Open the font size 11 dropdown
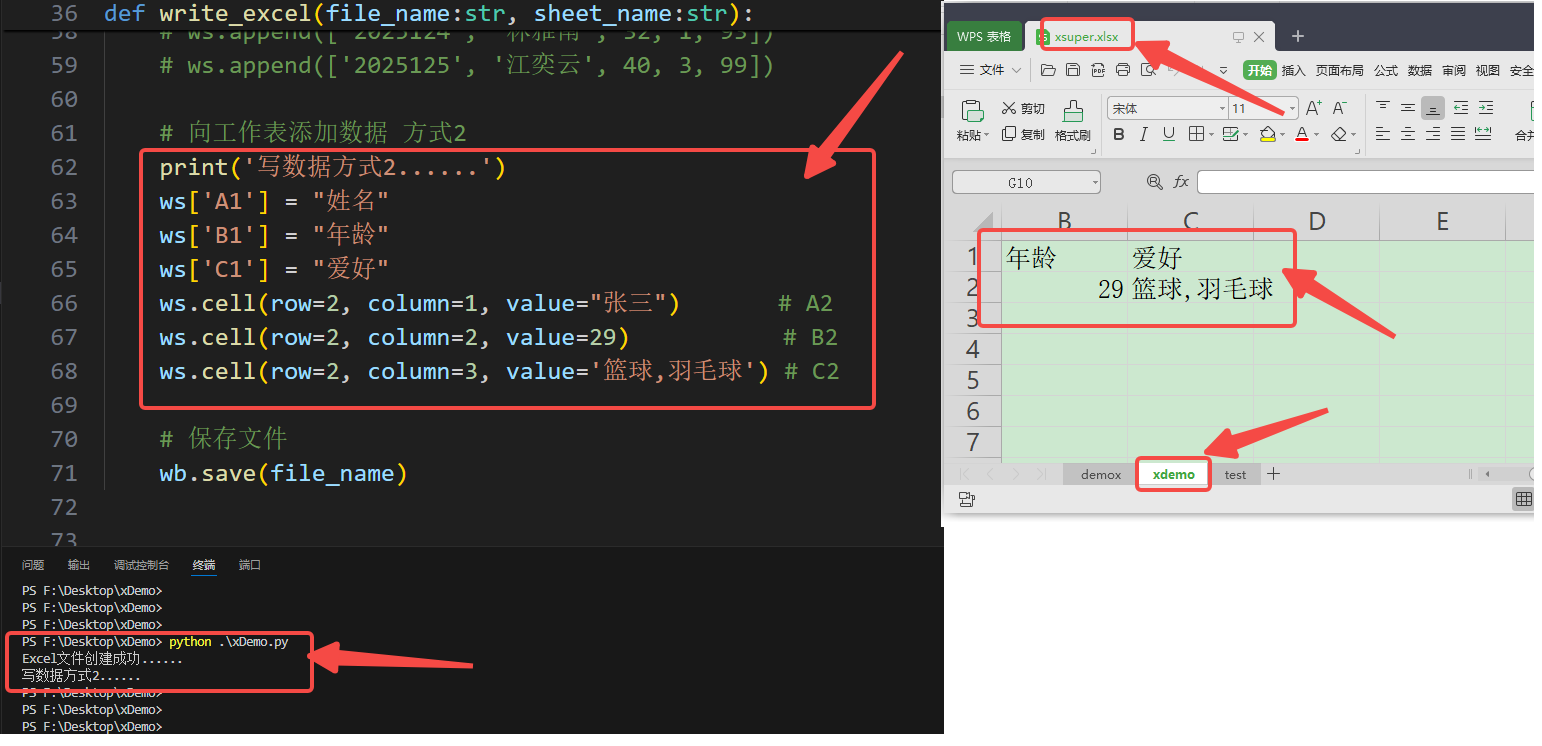Image resolution: width=1542 pixels, height=746 pixels. point(1292,108)
